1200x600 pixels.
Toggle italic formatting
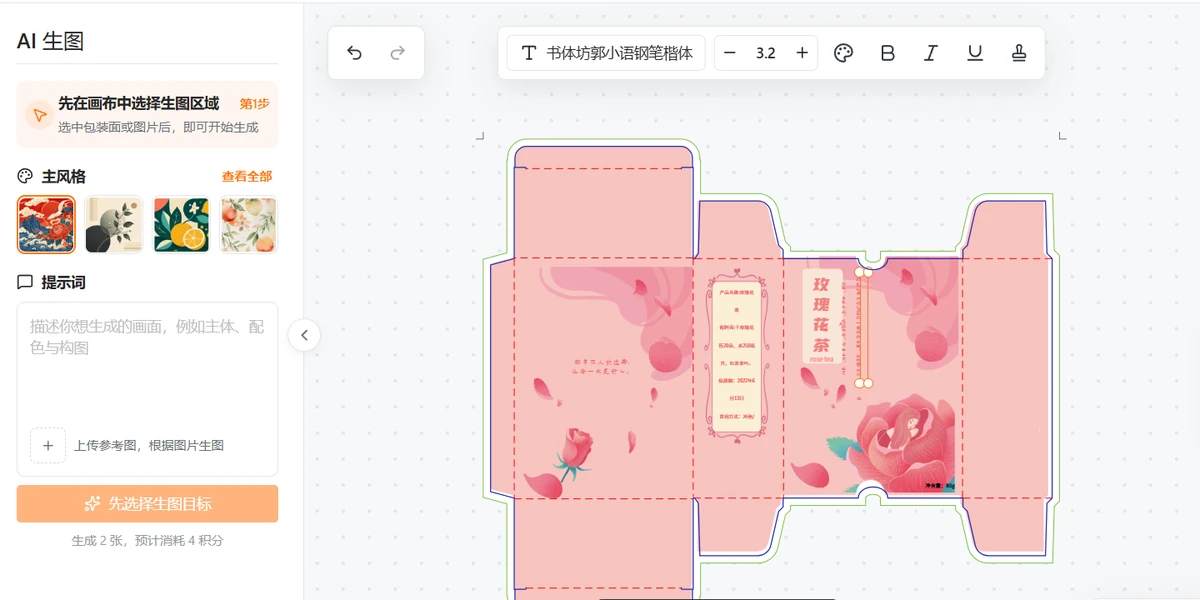(931, 53)
